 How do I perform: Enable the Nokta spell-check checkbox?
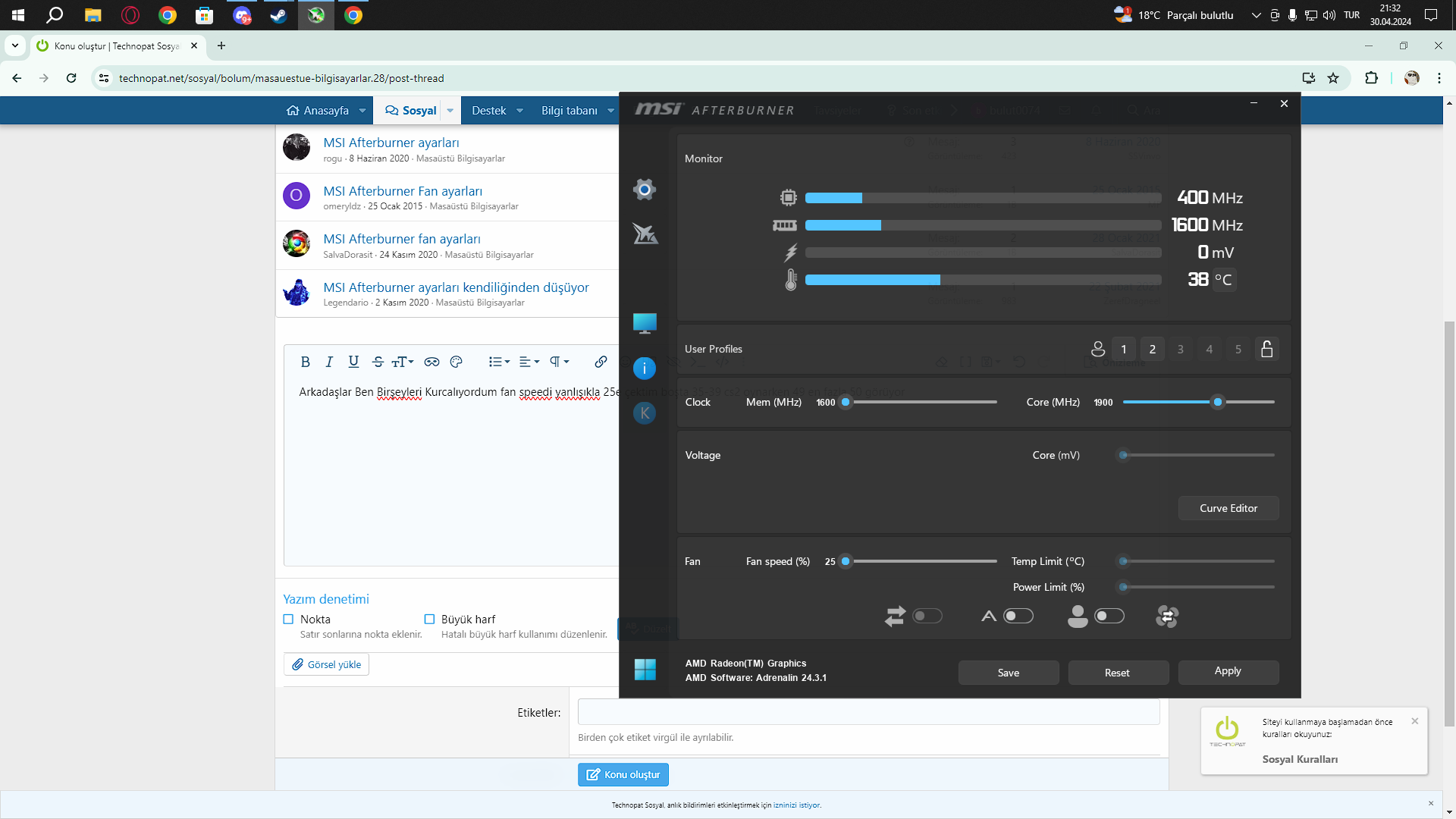pos(288,620)
